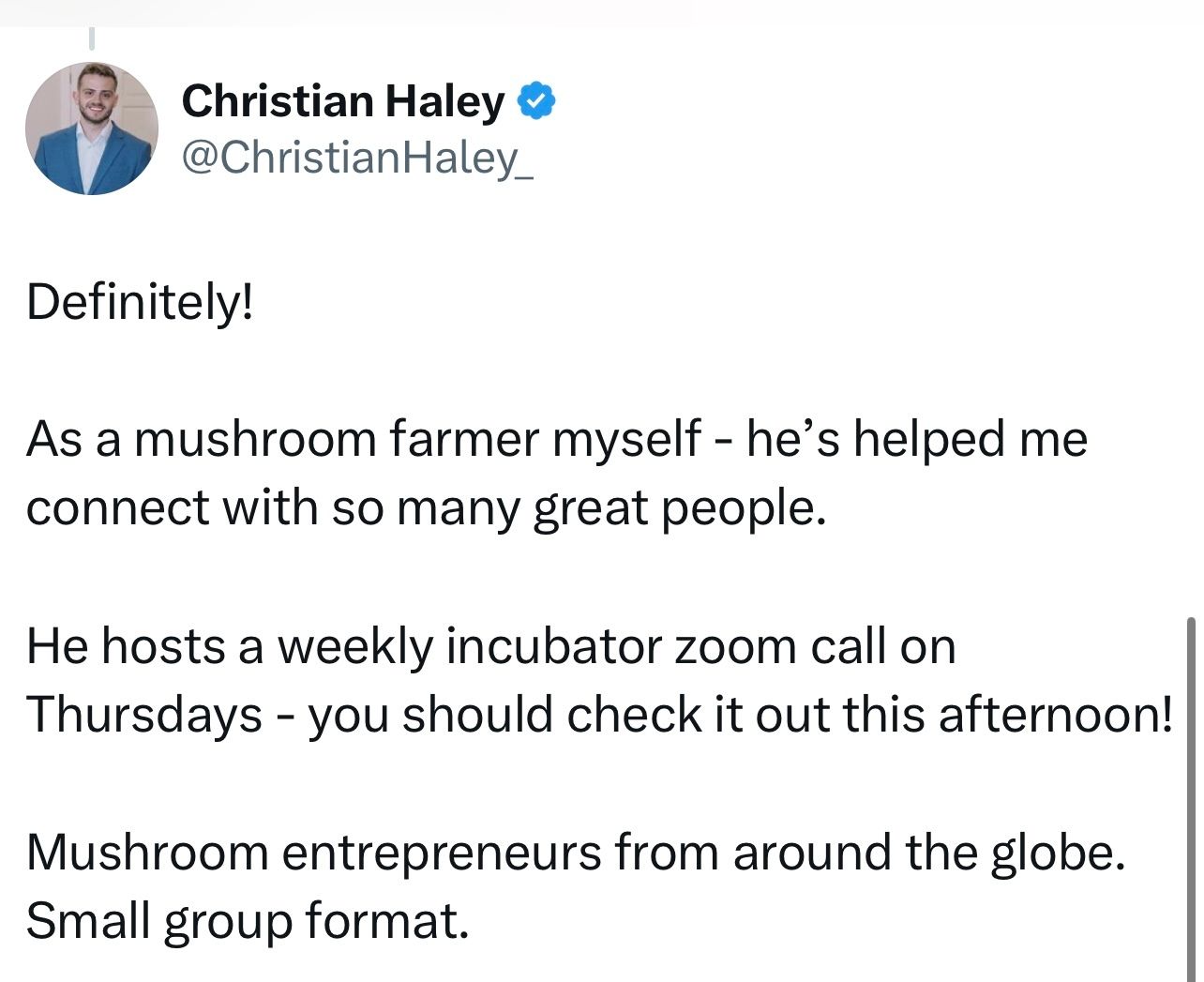Image resolution: width=1204 pixels, height=982 pixels.
Task: Open the Christian Haley display name link
Action: 343,101
